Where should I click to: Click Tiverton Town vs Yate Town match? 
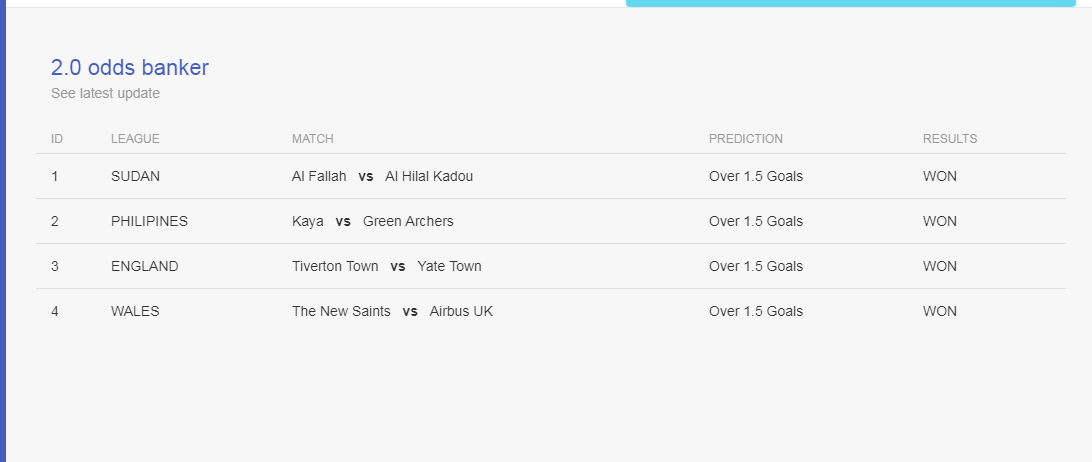tap(387, 266)
